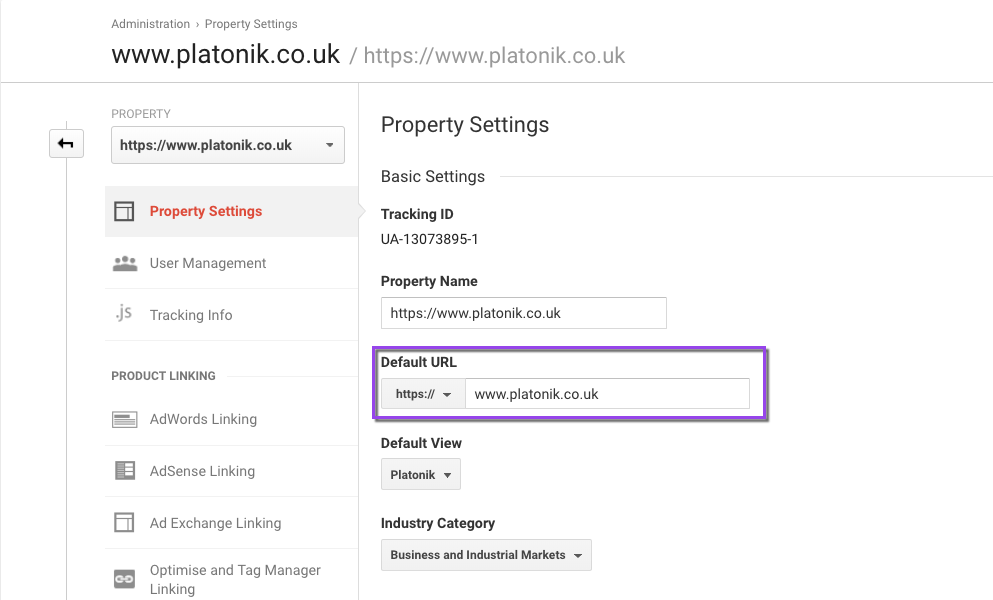This screenshot has height=600, width=993.
Task: Click the Property Name text field
Action: [523, 313]
